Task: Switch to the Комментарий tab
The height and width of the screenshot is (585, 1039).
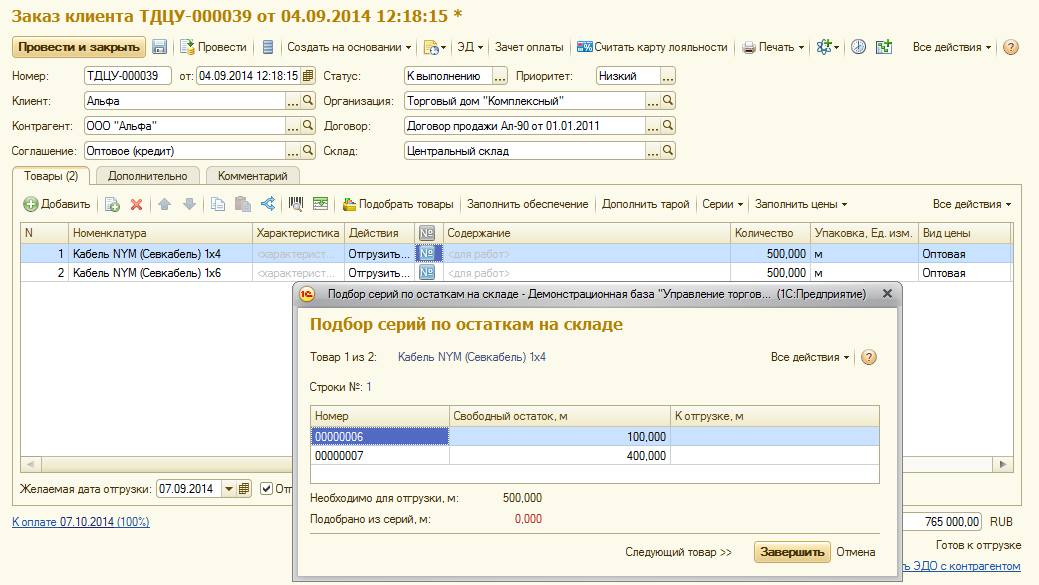Action: (x=252, y=176)
